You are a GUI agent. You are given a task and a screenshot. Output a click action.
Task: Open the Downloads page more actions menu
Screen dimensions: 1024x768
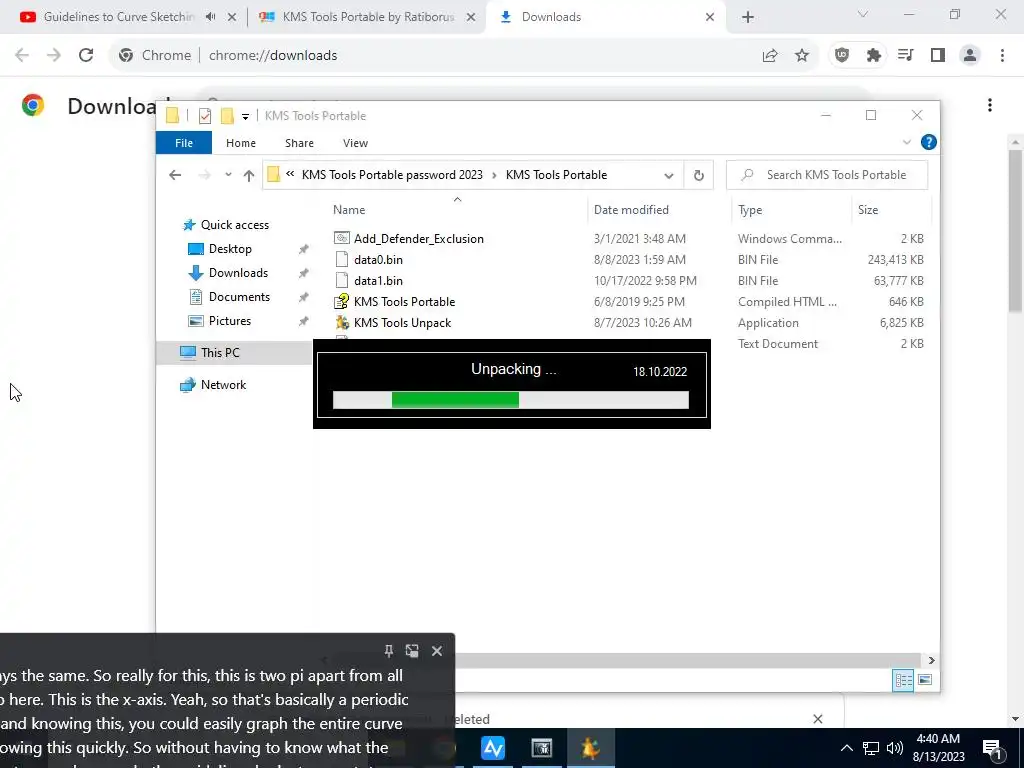[990, 105]
